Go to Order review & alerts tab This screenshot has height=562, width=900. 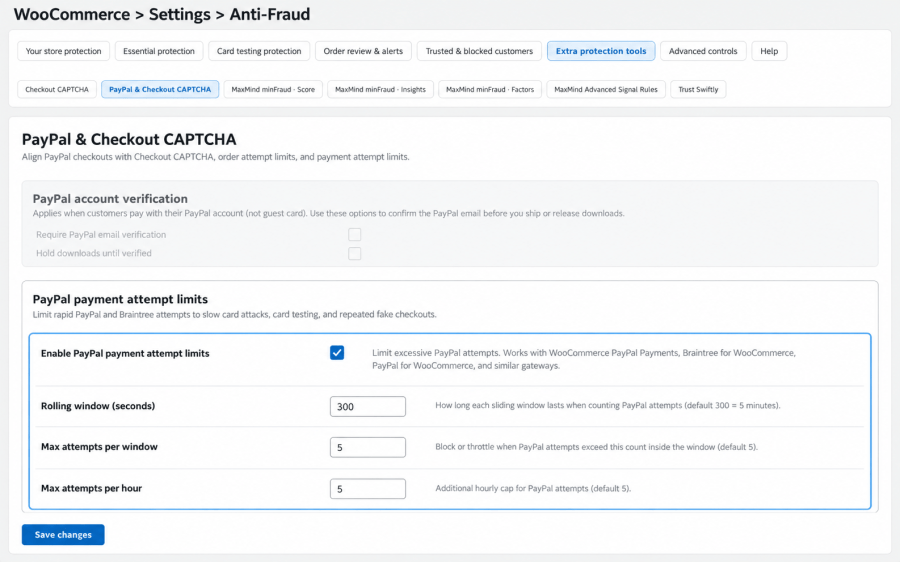click(363, 51)
